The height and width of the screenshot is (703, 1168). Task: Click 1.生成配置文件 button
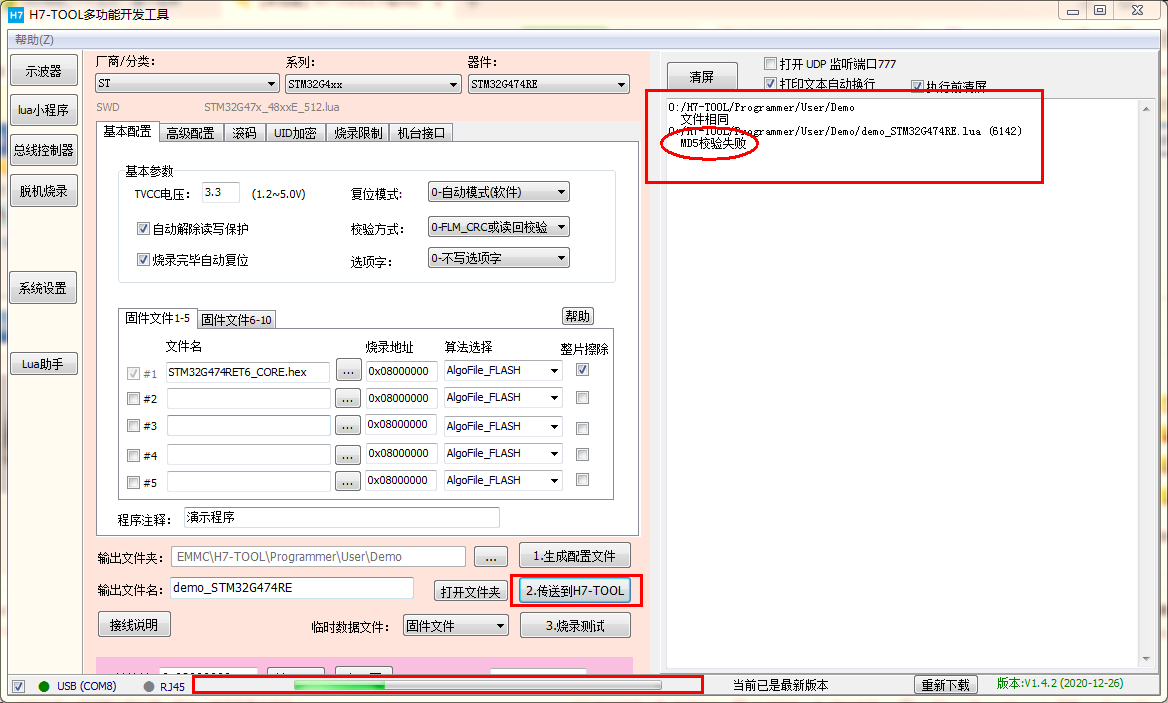(x=574, y=556)
